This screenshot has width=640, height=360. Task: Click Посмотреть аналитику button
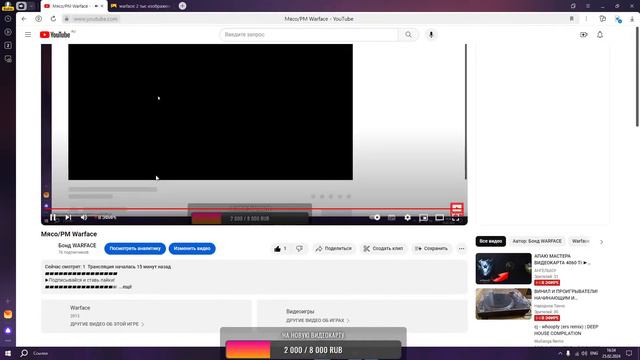[x=135, y=249]
